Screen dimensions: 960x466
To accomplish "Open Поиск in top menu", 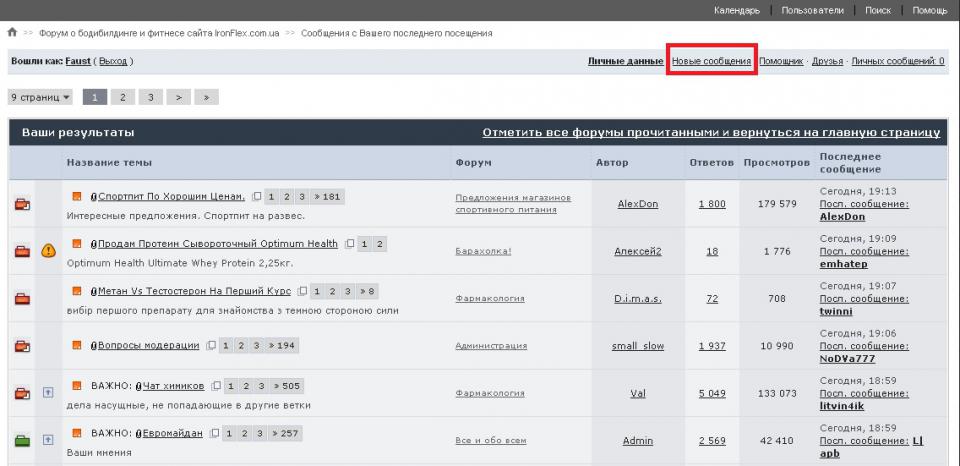I will [x=877, y=10].
